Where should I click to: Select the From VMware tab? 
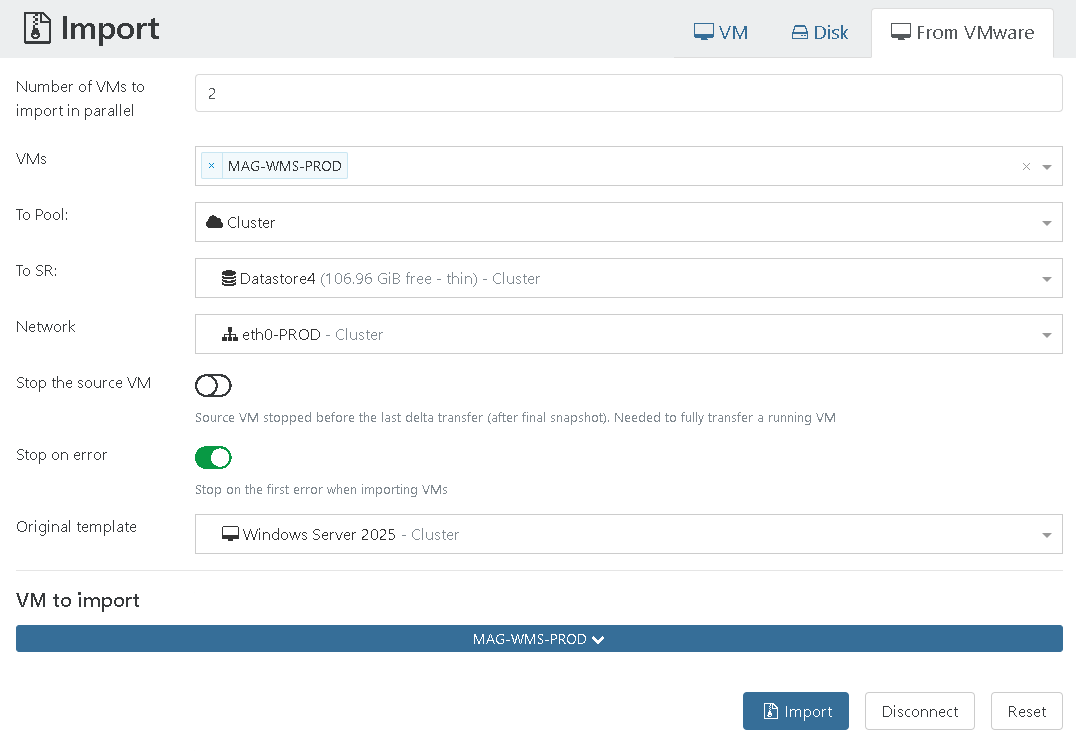(x=962, y=33)
